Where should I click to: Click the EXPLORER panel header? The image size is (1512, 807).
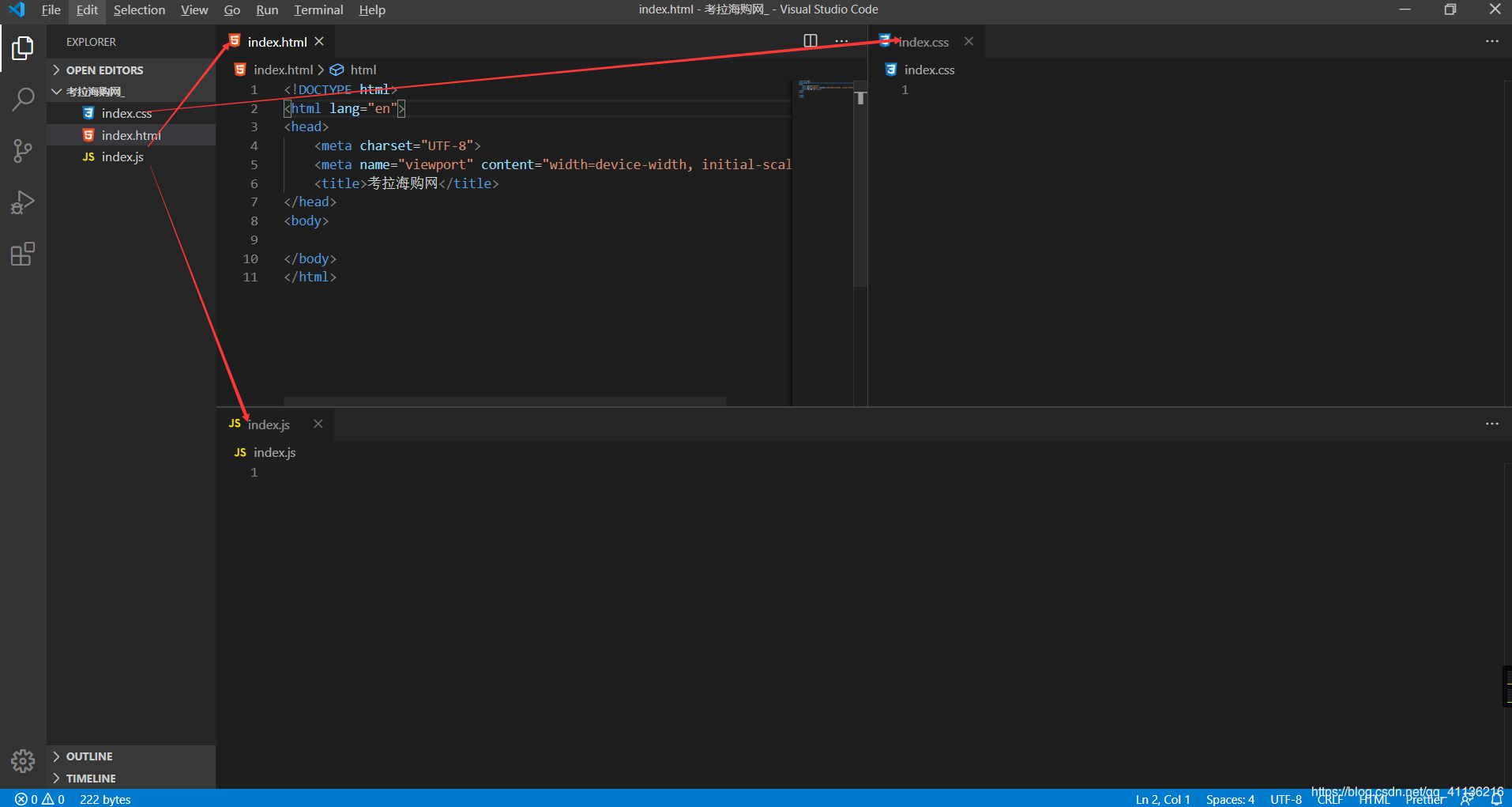click(91, 42)
